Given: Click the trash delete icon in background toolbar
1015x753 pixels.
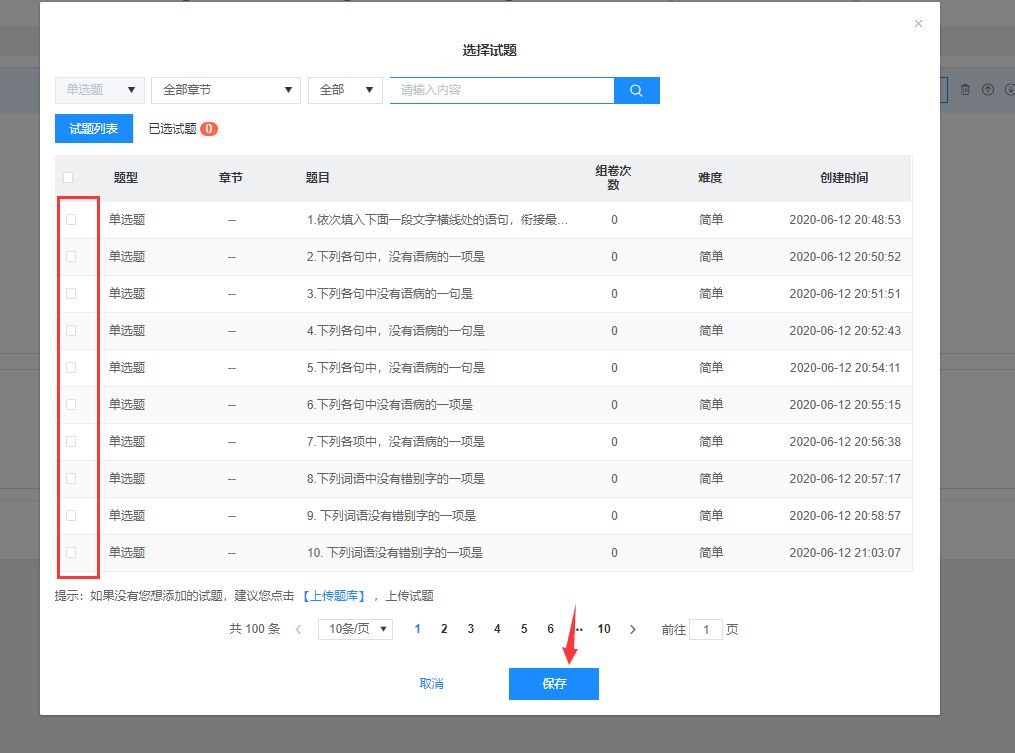Looking at the screenshot, I should [x=964, y=89].
